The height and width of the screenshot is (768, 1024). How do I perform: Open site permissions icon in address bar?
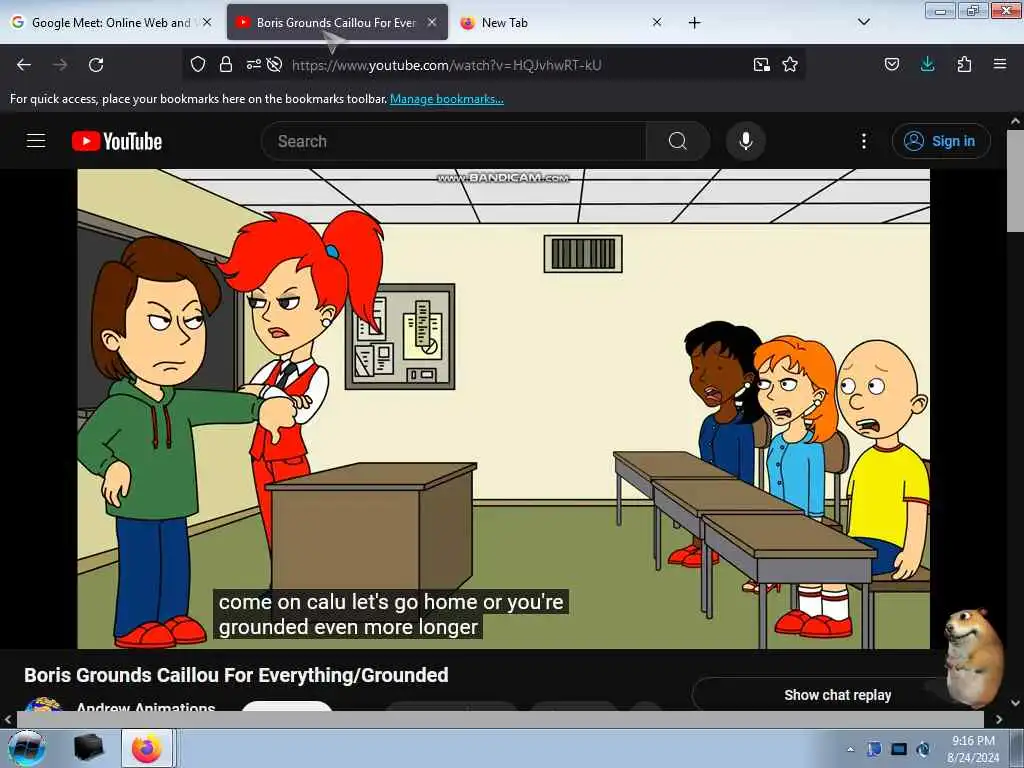tap(253, 64)
